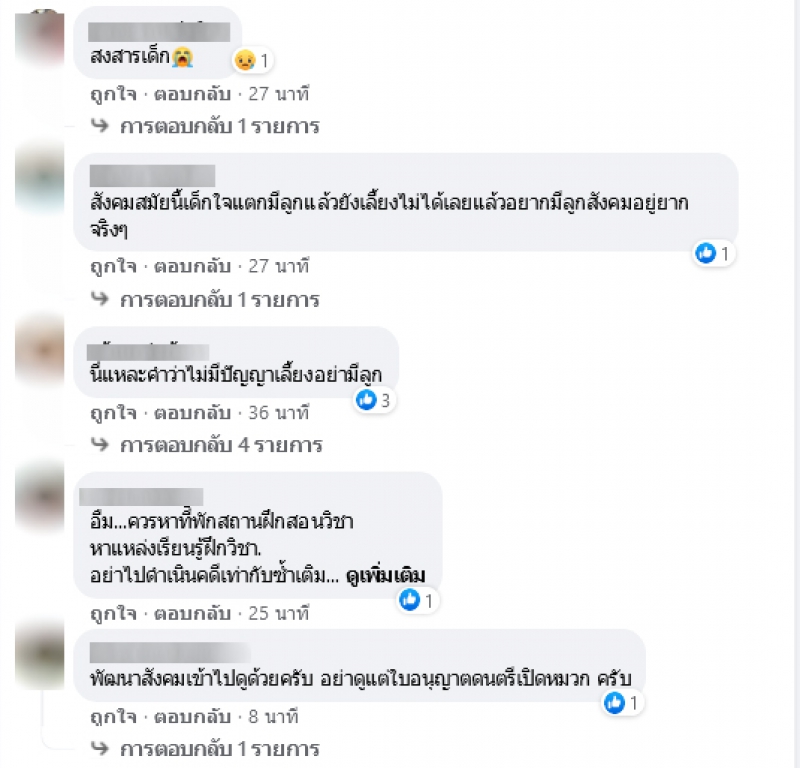Click the reply arrow icon beside 4 replies
Screen dimensions: 800x768
coord(100,444)
